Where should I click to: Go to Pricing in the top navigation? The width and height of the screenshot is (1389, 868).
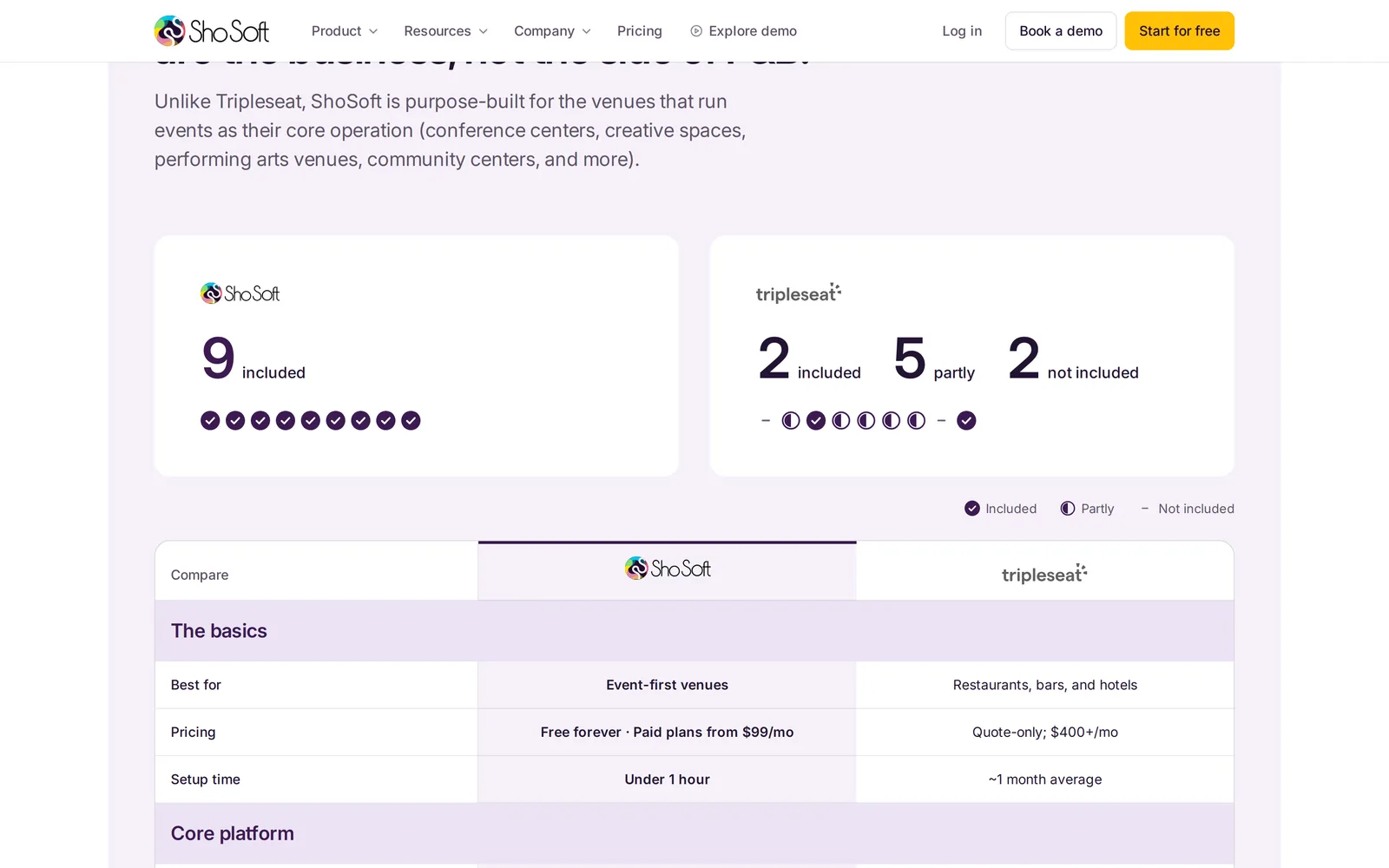(x=640, y=31)
